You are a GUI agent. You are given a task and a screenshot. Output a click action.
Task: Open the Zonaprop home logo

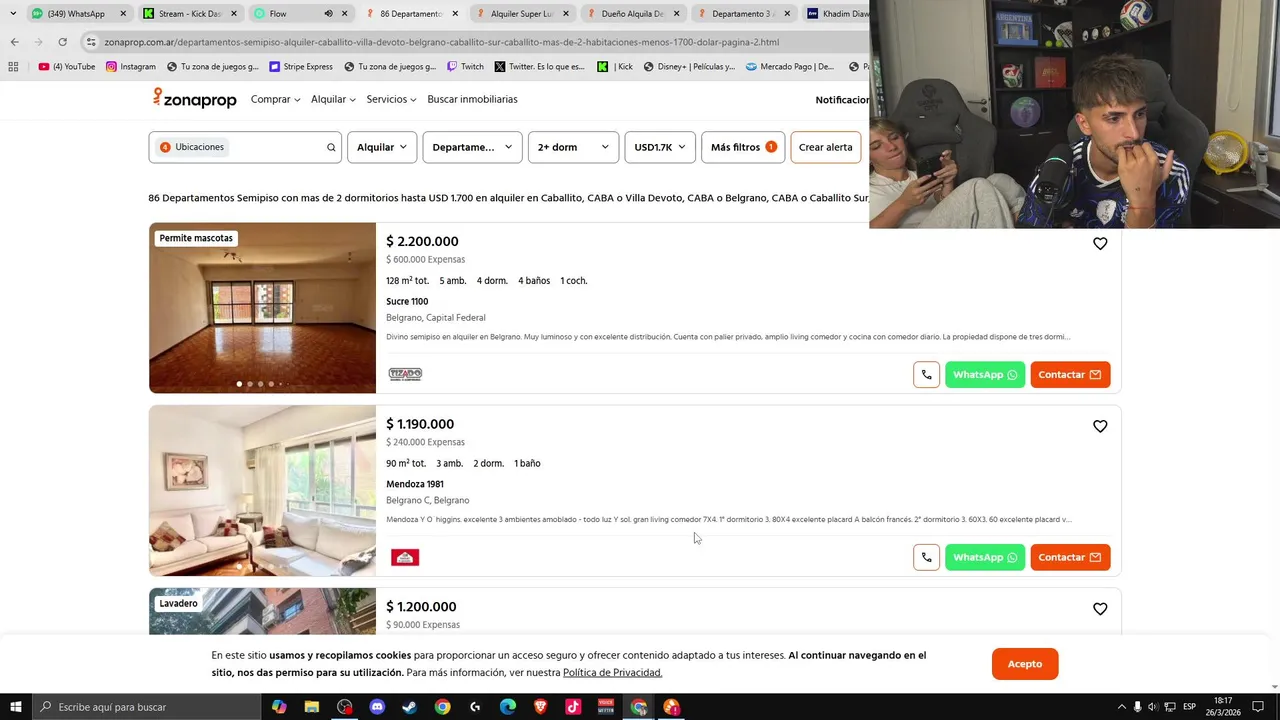pyautogui.click(x=195, y=98)
